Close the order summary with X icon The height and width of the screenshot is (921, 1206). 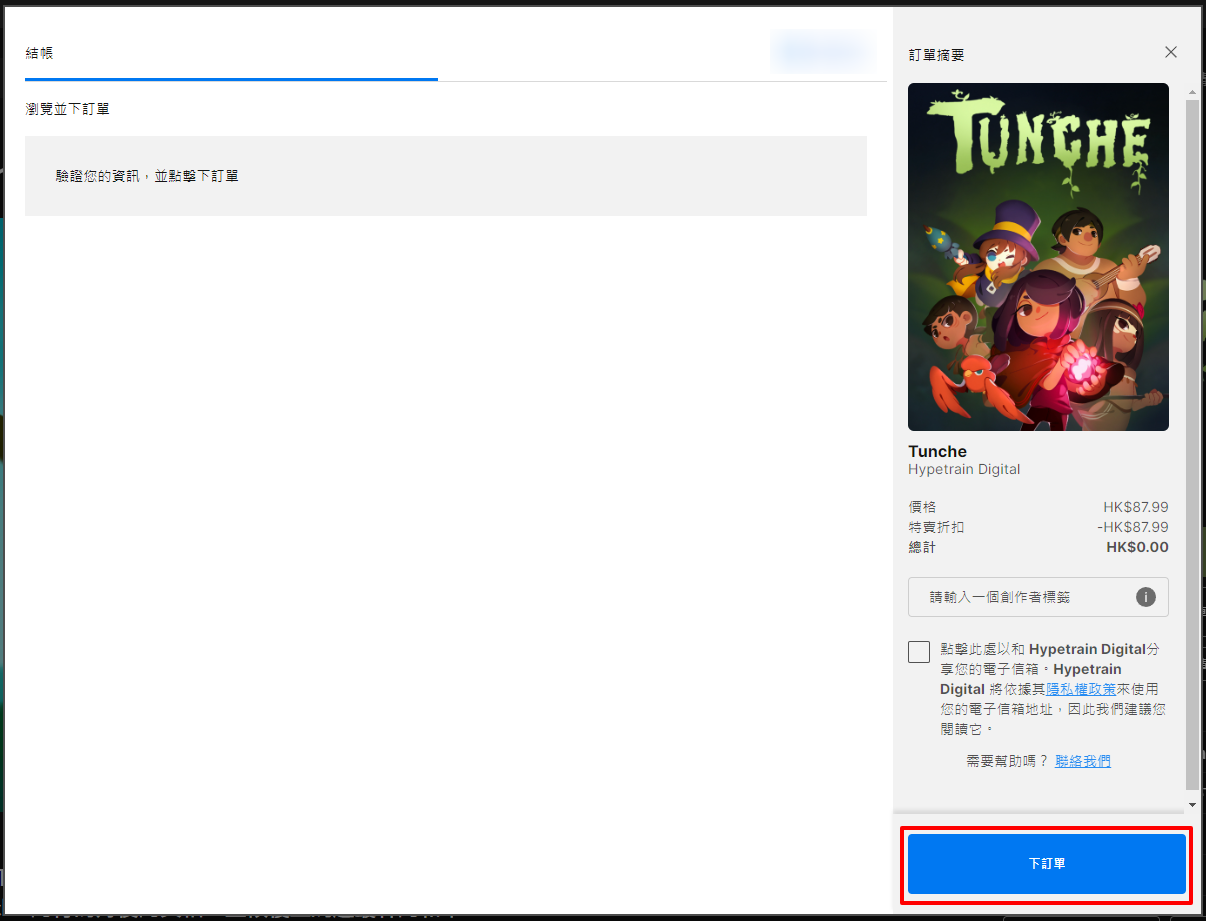[1171, 52]
